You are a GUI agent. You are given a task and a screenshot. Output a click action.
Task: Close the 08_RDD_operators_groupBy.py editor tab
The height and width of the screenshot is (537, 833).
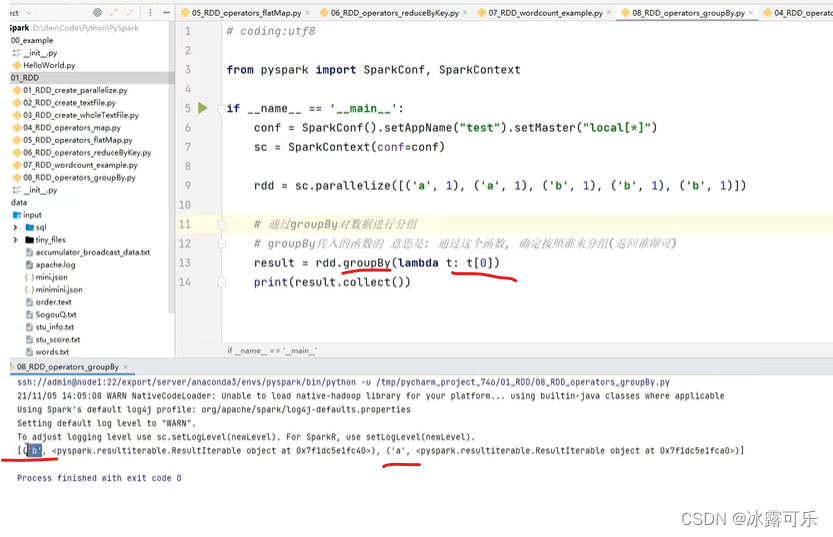[x=751, y=13]
